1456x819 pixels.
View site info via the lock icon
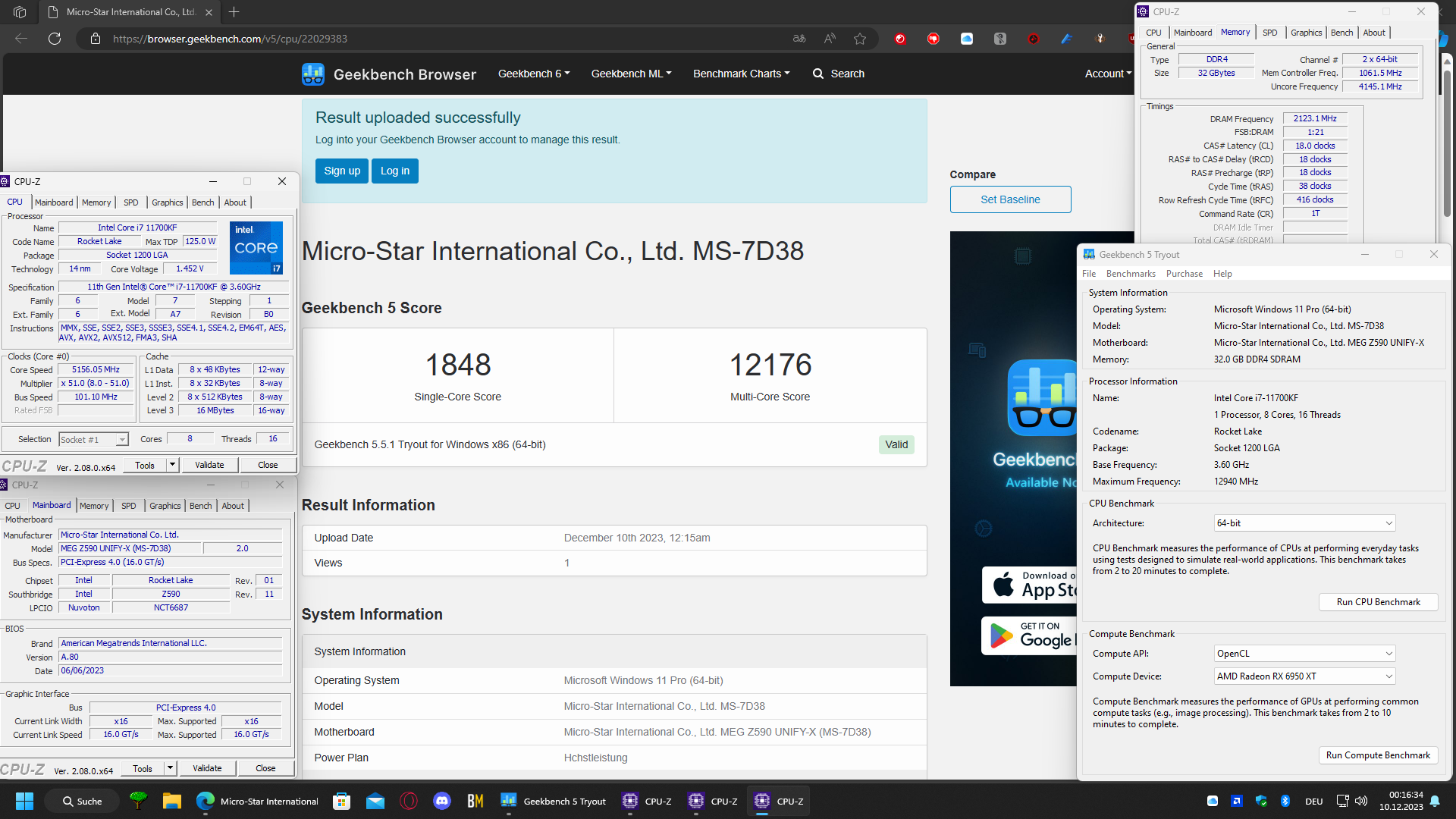click(96, 39)
